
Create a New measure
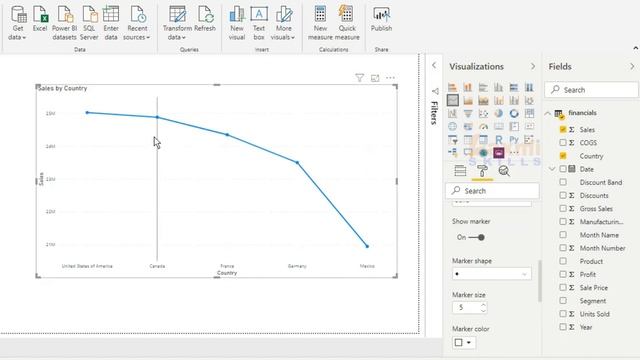point(320,23)
